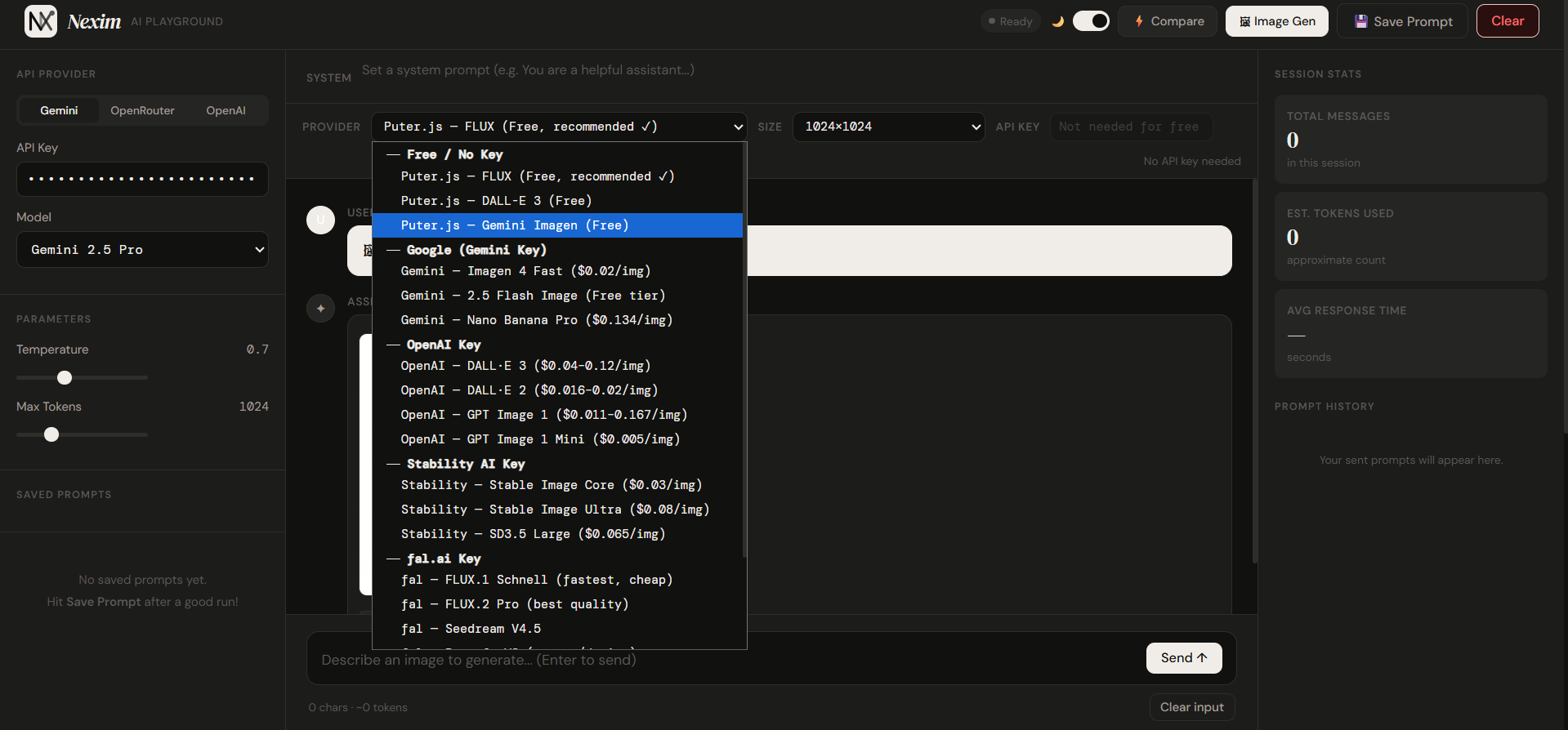The width and height of the screenshot is (1568, 730).
Task: Click the user avatar icon
Action: pyautogui.click(x=320, y=220)
